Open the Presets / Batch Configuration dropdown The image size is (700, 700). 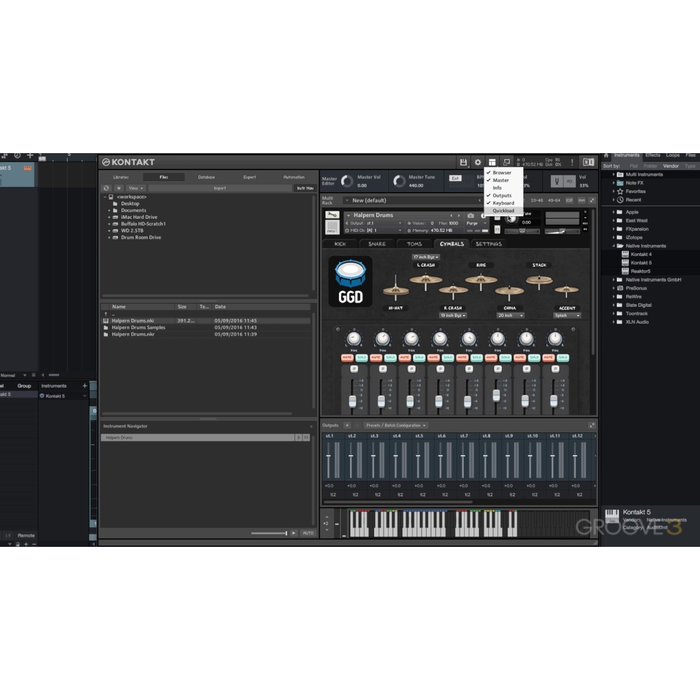click(396, 425)
